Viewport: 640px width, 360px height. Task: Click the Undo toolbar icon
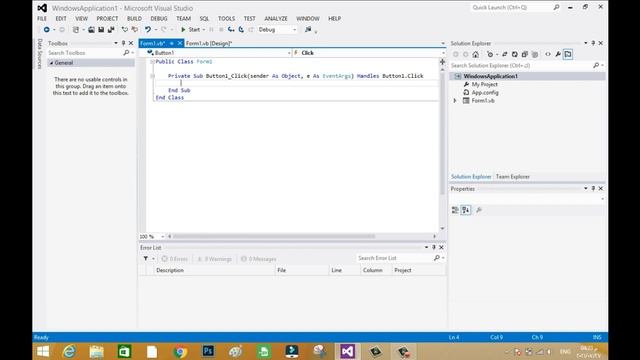(x=148, y=29)
